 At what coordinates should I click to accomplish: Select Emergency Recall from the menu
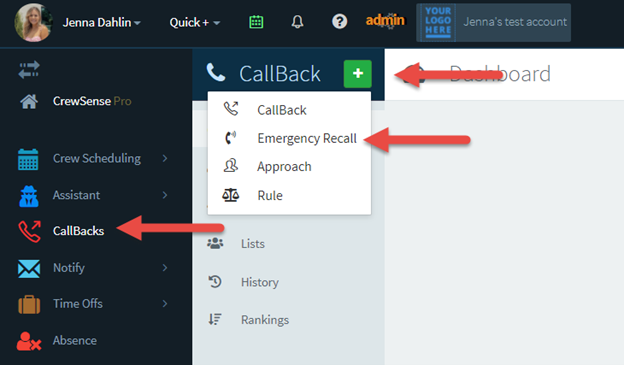point(307,138)
